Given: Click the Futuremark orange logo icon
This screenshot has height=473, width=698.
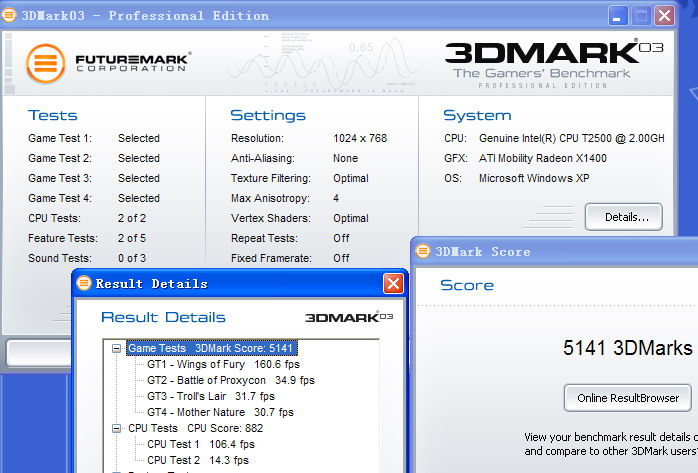Looking at the screenshot, I should pos(46,64).
